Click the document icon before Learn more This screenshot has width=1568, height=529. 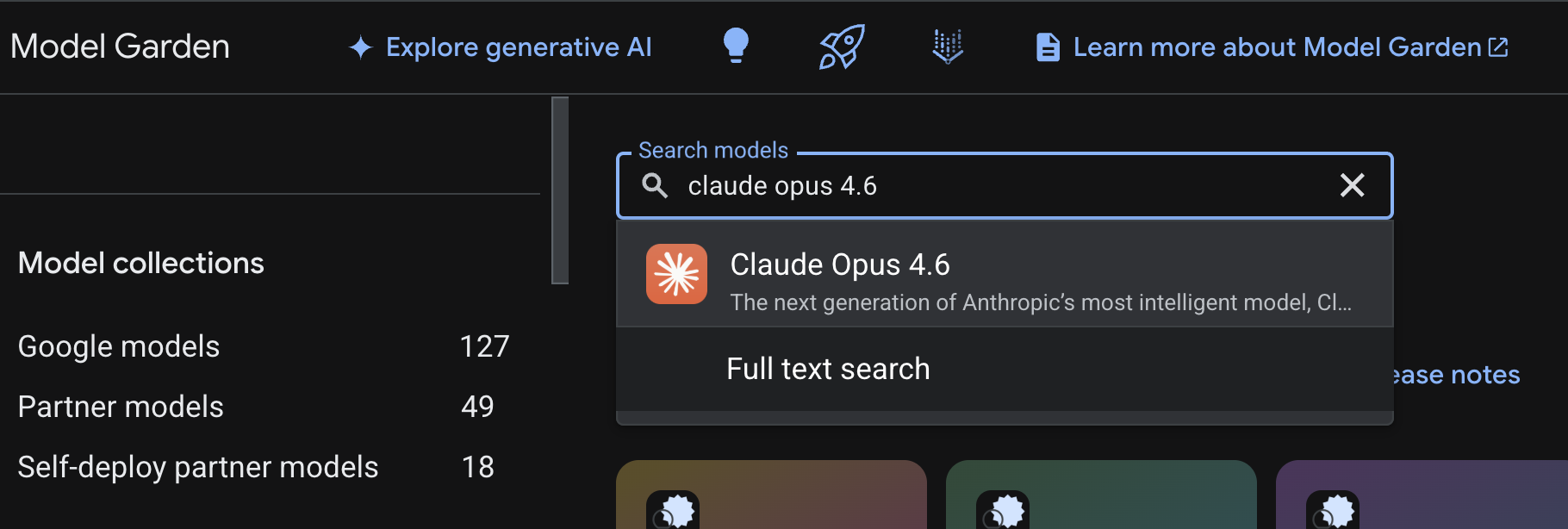pyautogui.click(x=1048, y=47)
